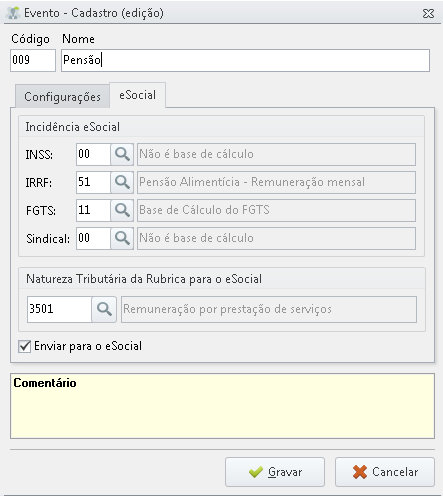
Task: Close the Evento Cadastro dialog
Action: [428, 13]
